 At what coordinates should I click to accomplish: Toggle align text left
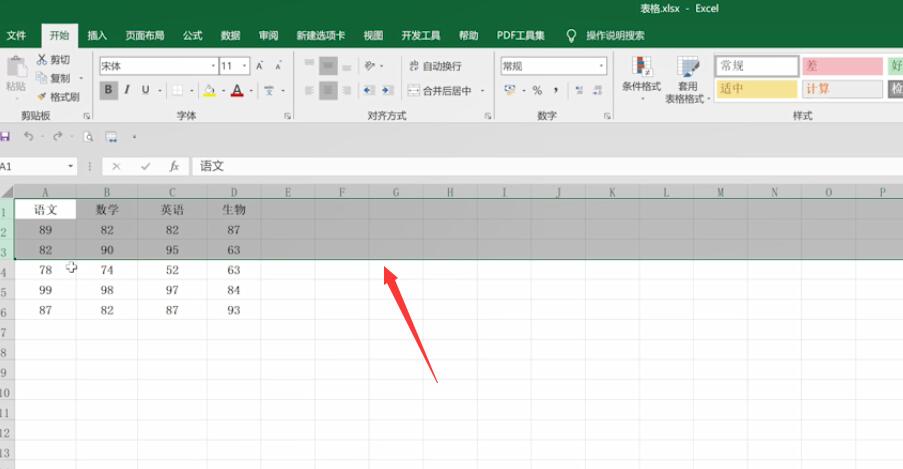click(309, 90)
